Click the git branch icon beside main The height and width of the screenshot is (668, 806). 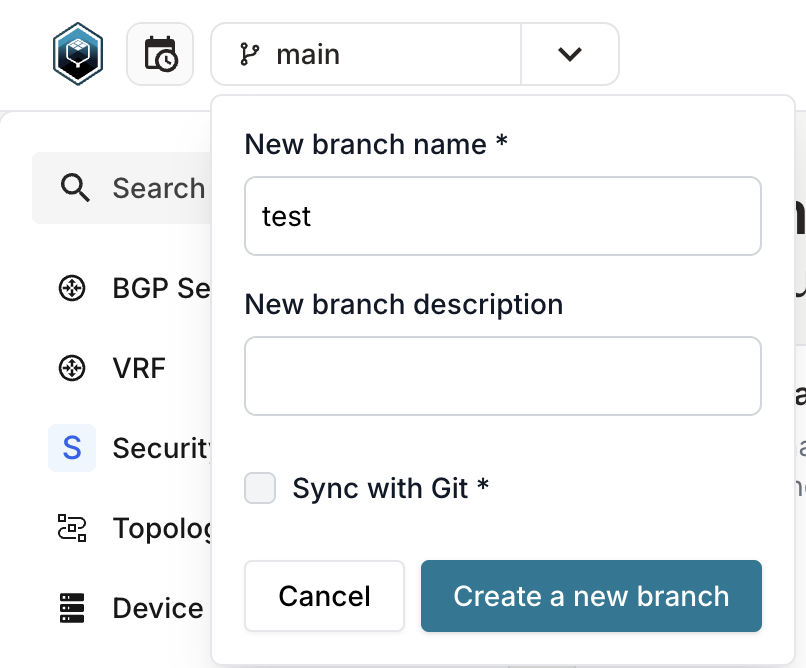[249, 54]
